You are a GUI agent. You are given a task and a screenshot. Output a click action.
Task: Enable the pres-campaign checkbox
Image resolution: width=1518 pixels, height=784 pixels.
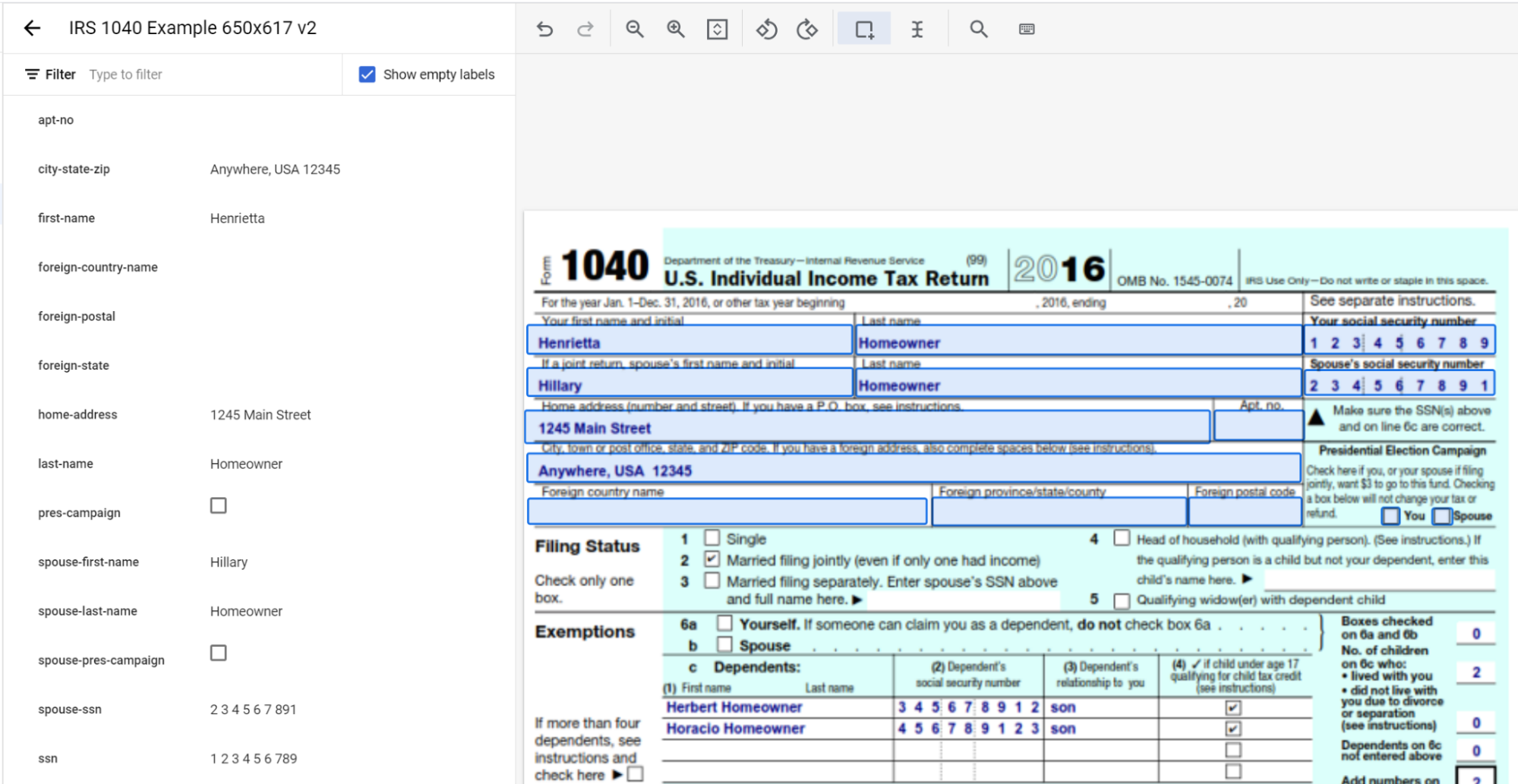coord(218,505)
